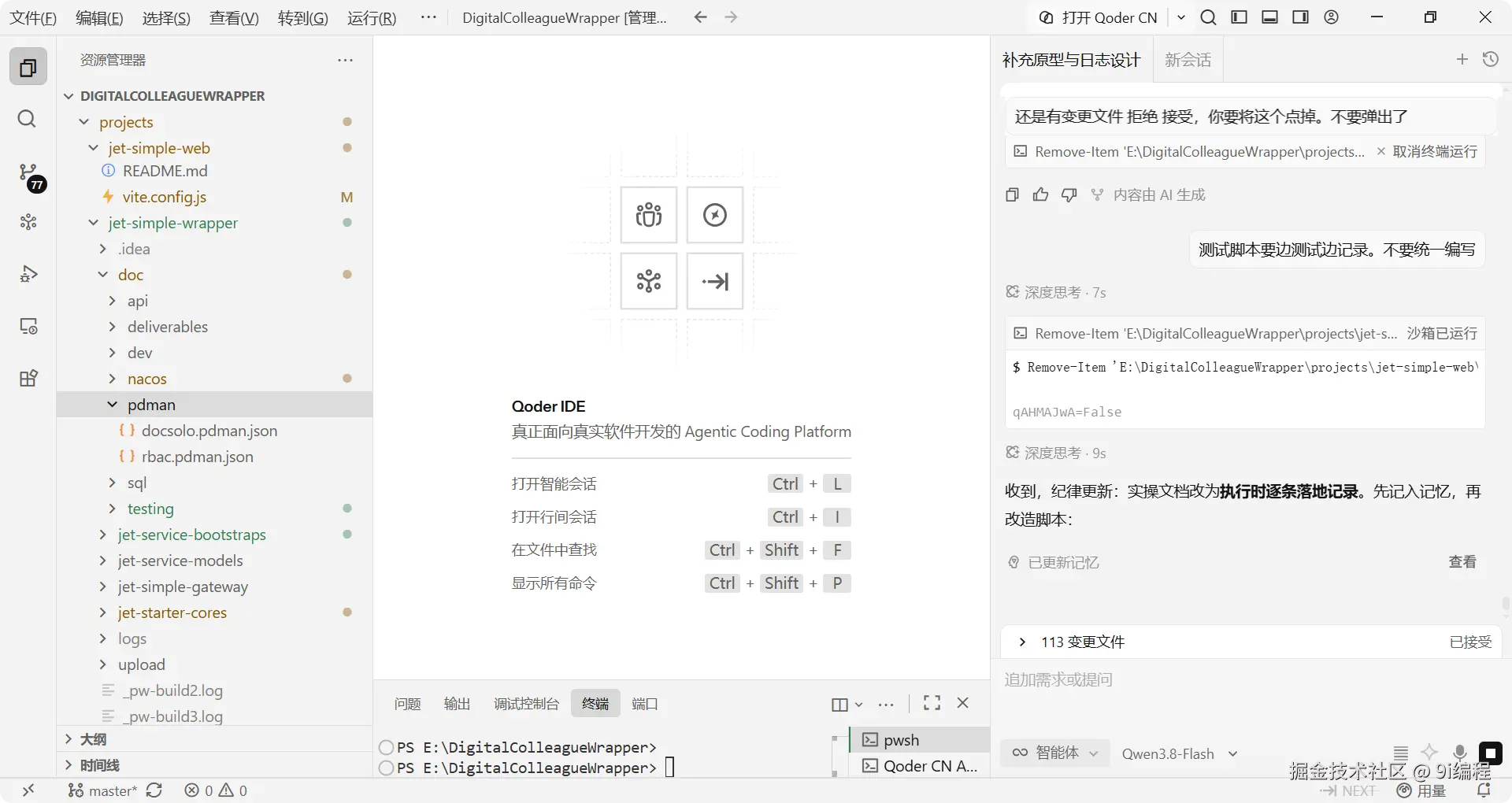This screenshot has width=1512, height=803.
Task: Open title bar search magnifier
Action: pos(1208,17)
